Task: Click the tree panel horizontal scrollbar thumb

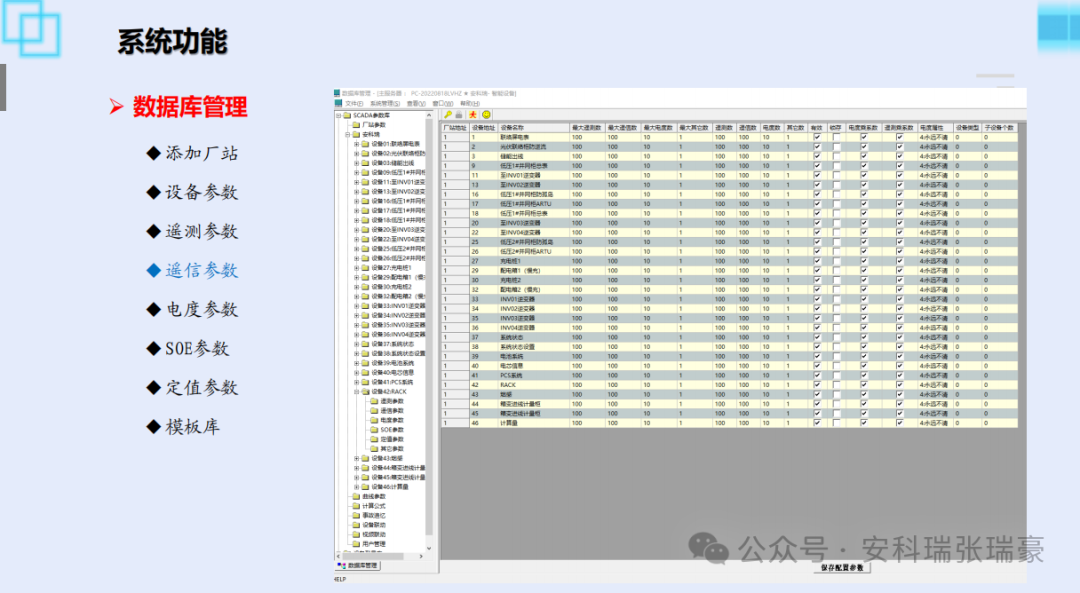Action: tap(373, 556)
